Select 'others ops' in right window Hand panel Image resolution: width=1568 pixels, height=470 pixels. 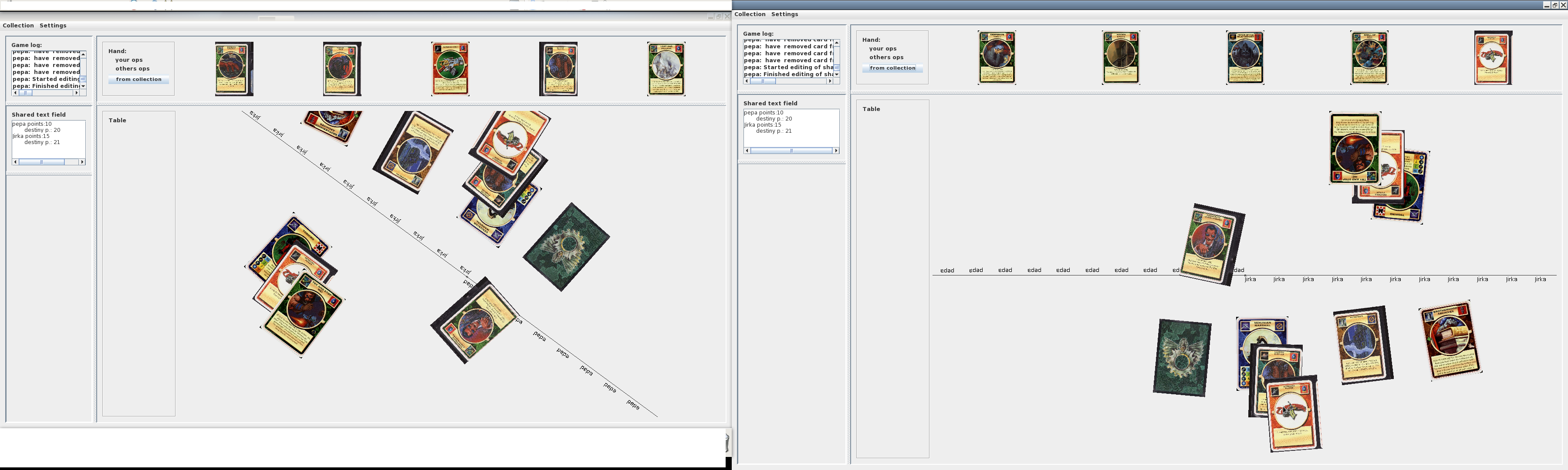(886, 57)
